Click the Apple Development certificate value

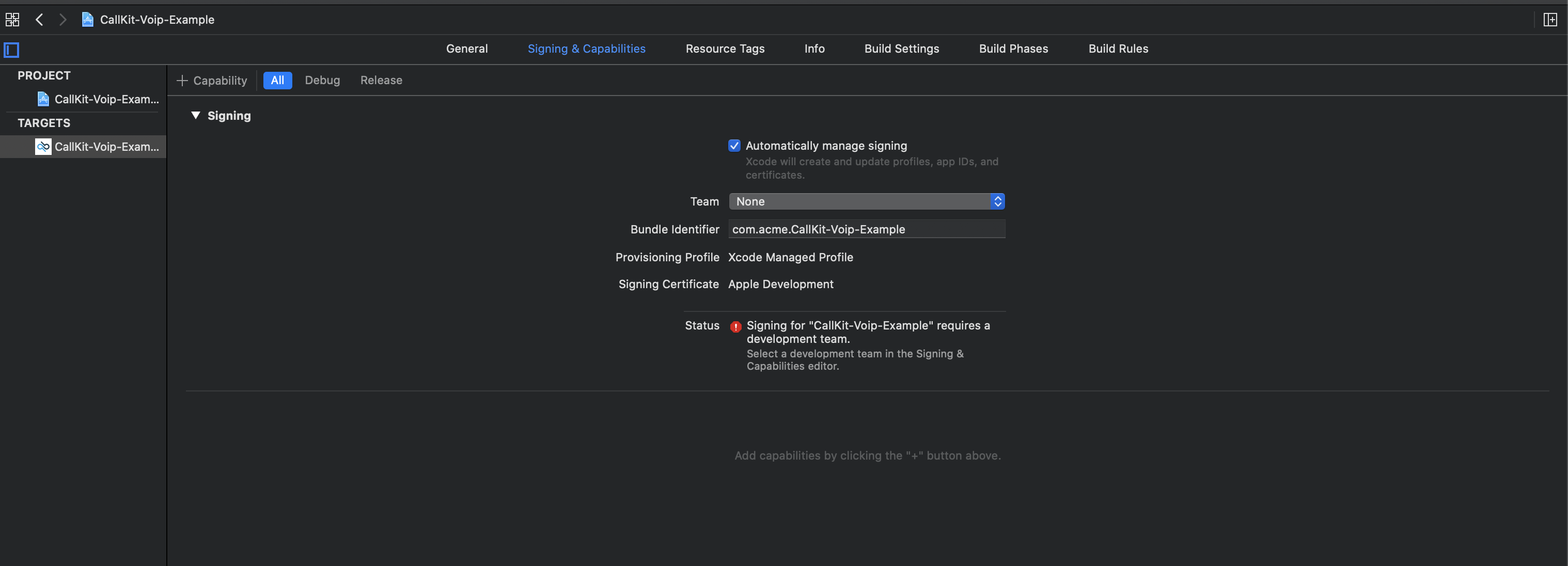pos(780,284)
